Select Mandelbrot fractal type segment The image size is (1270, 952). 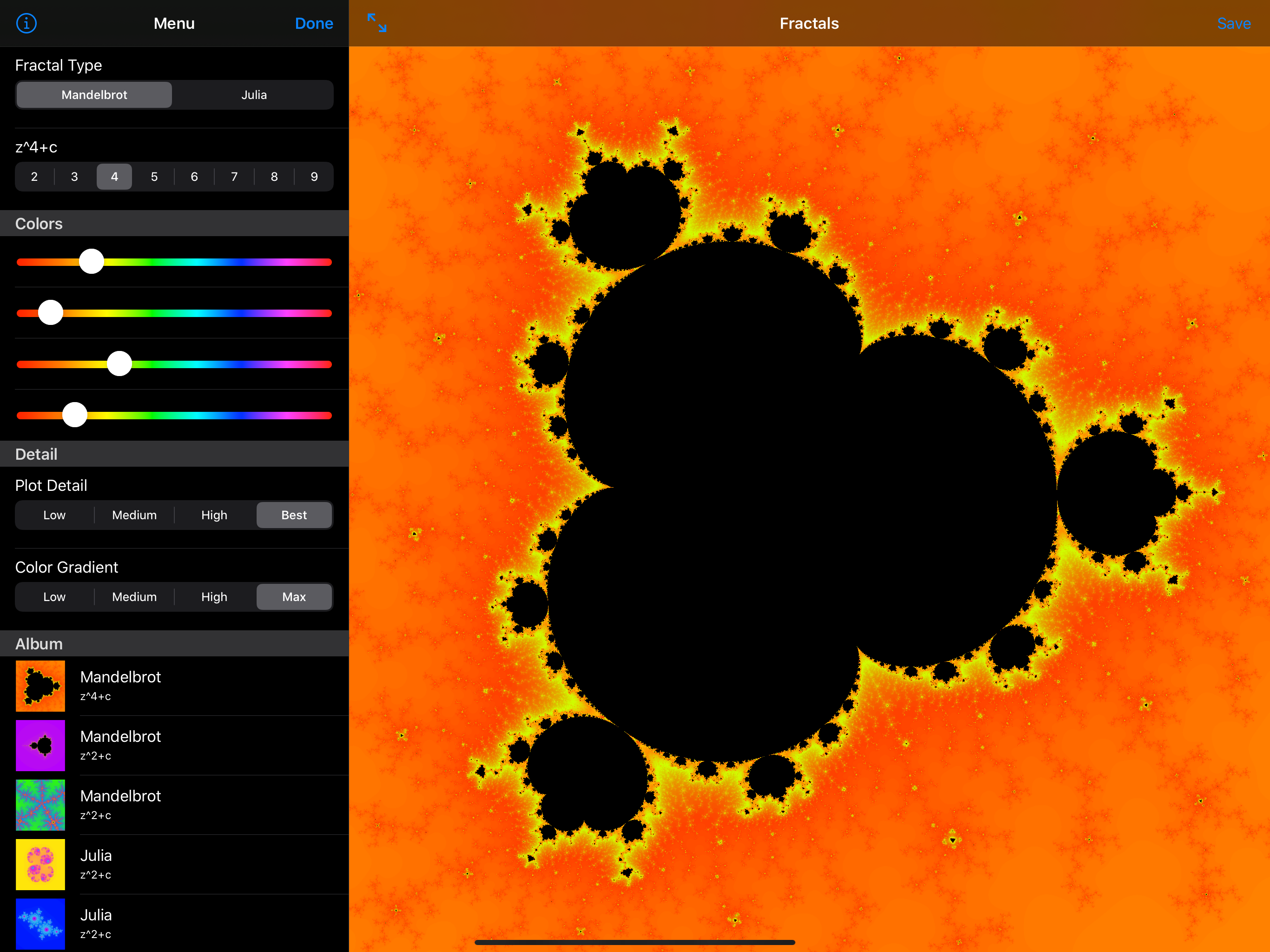pos(94,95)
